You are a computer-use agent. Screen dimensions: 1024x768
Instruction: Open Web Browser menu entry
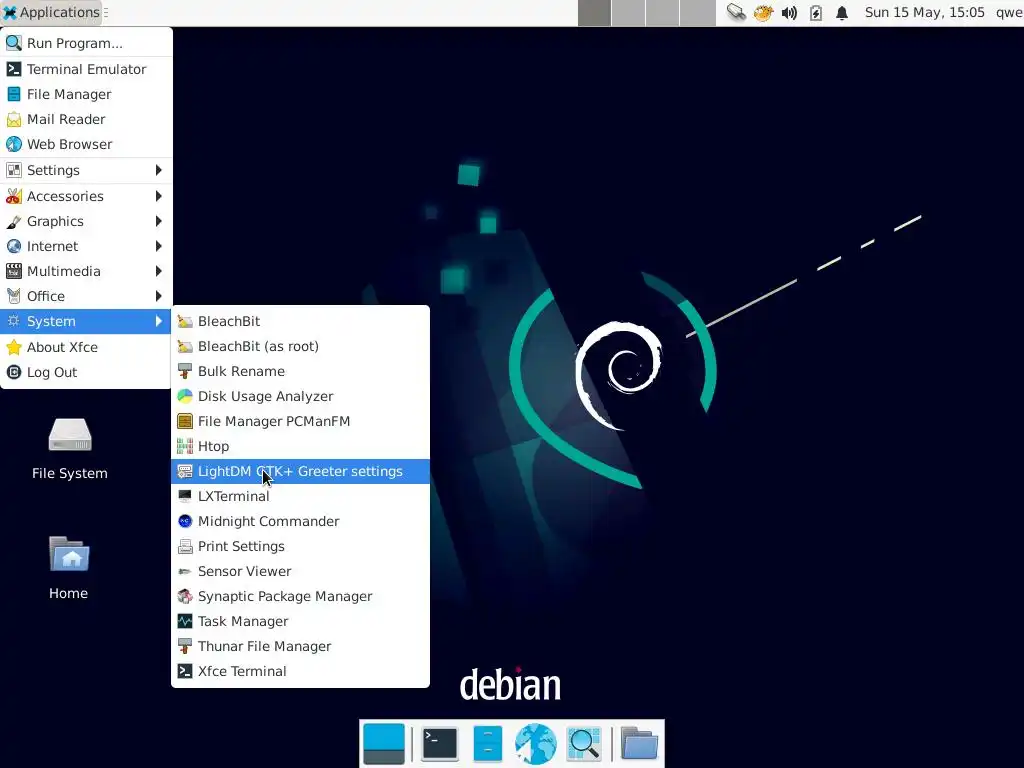tap(86, 144)
